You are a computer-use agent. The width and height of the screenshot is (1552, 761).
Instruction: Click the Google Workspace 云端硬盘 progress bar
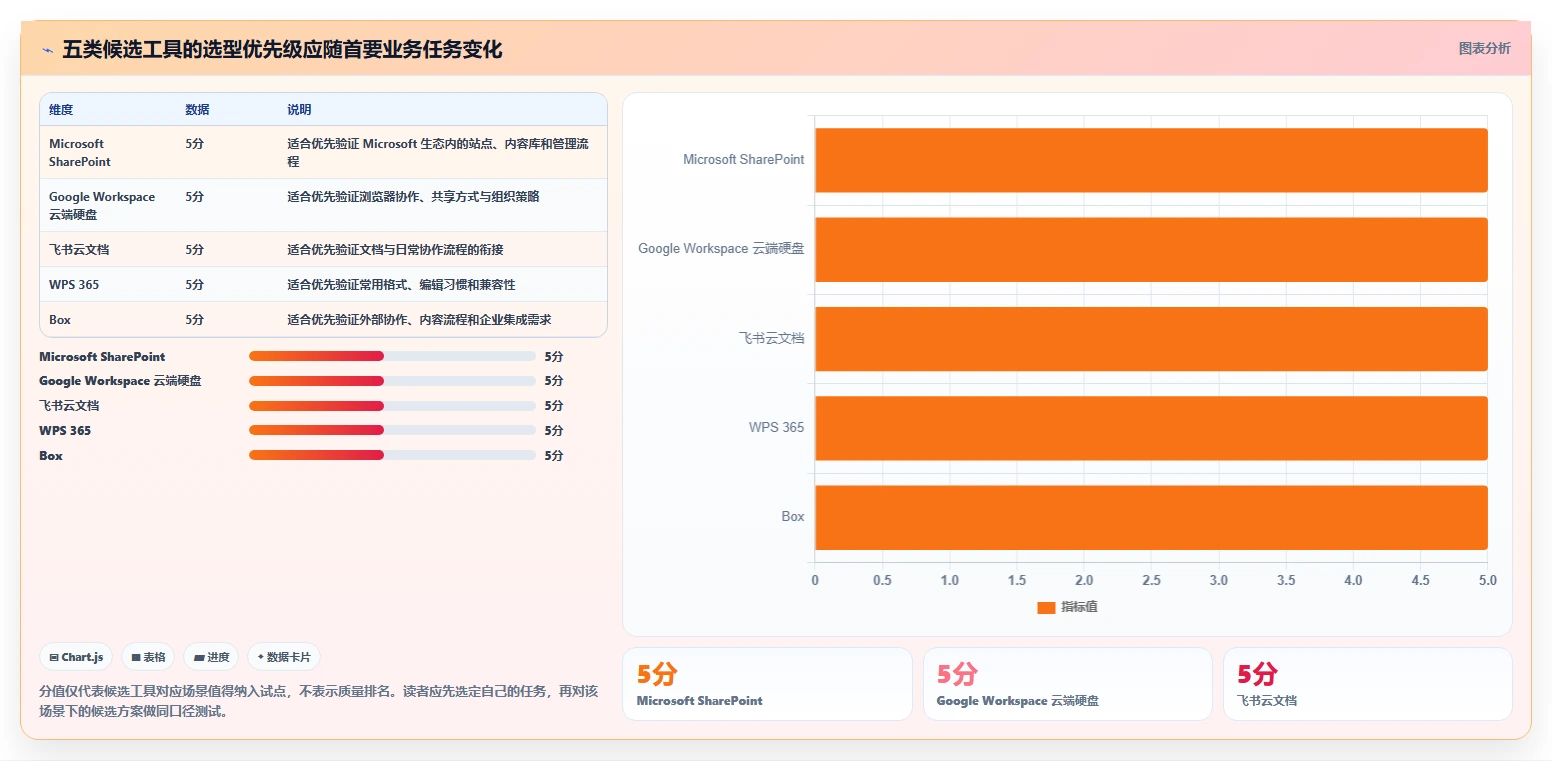pyautogui.click(x=392, y=381)
